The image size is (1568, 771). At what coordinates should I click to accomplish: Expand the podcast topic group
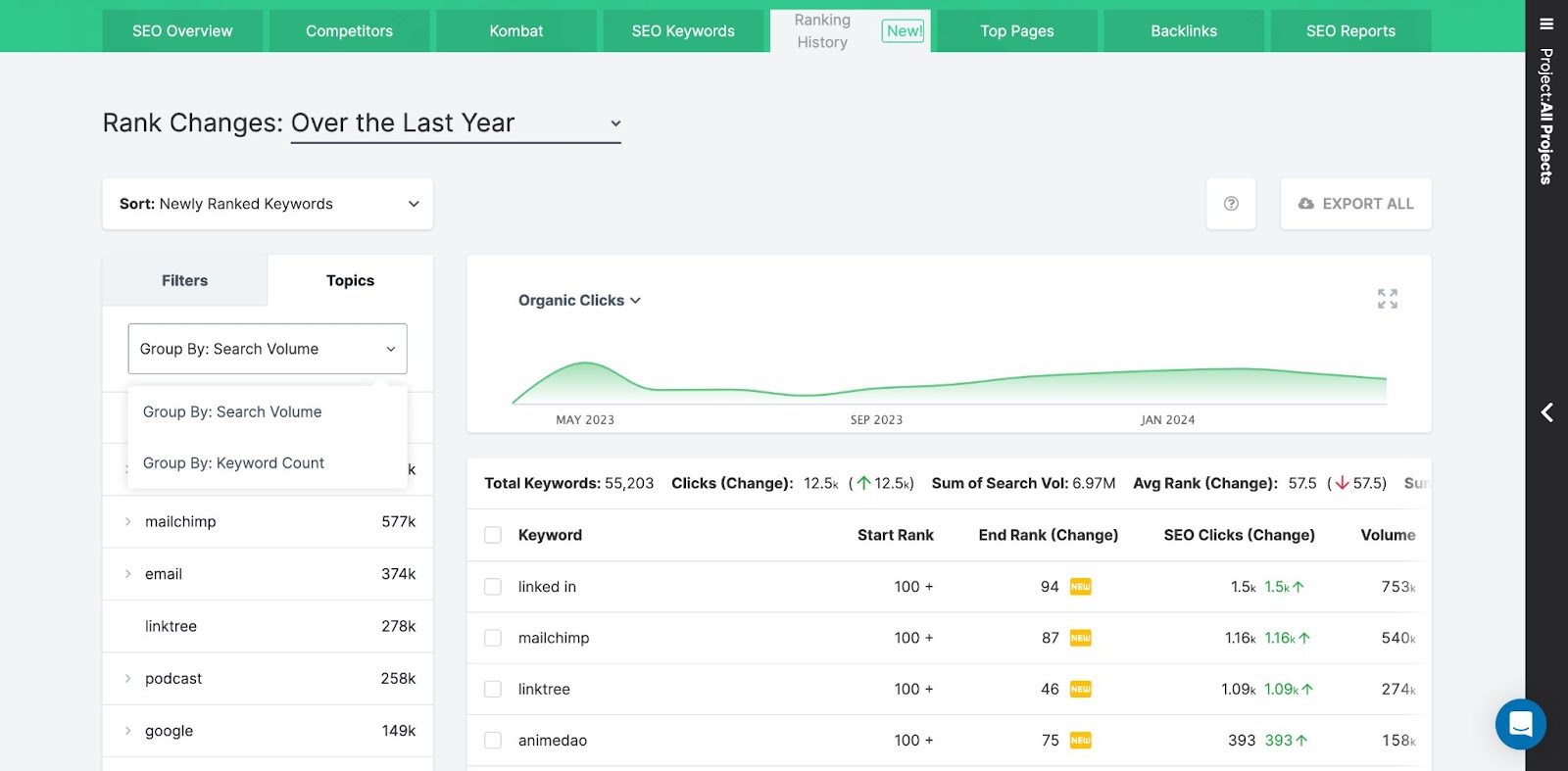127,678
